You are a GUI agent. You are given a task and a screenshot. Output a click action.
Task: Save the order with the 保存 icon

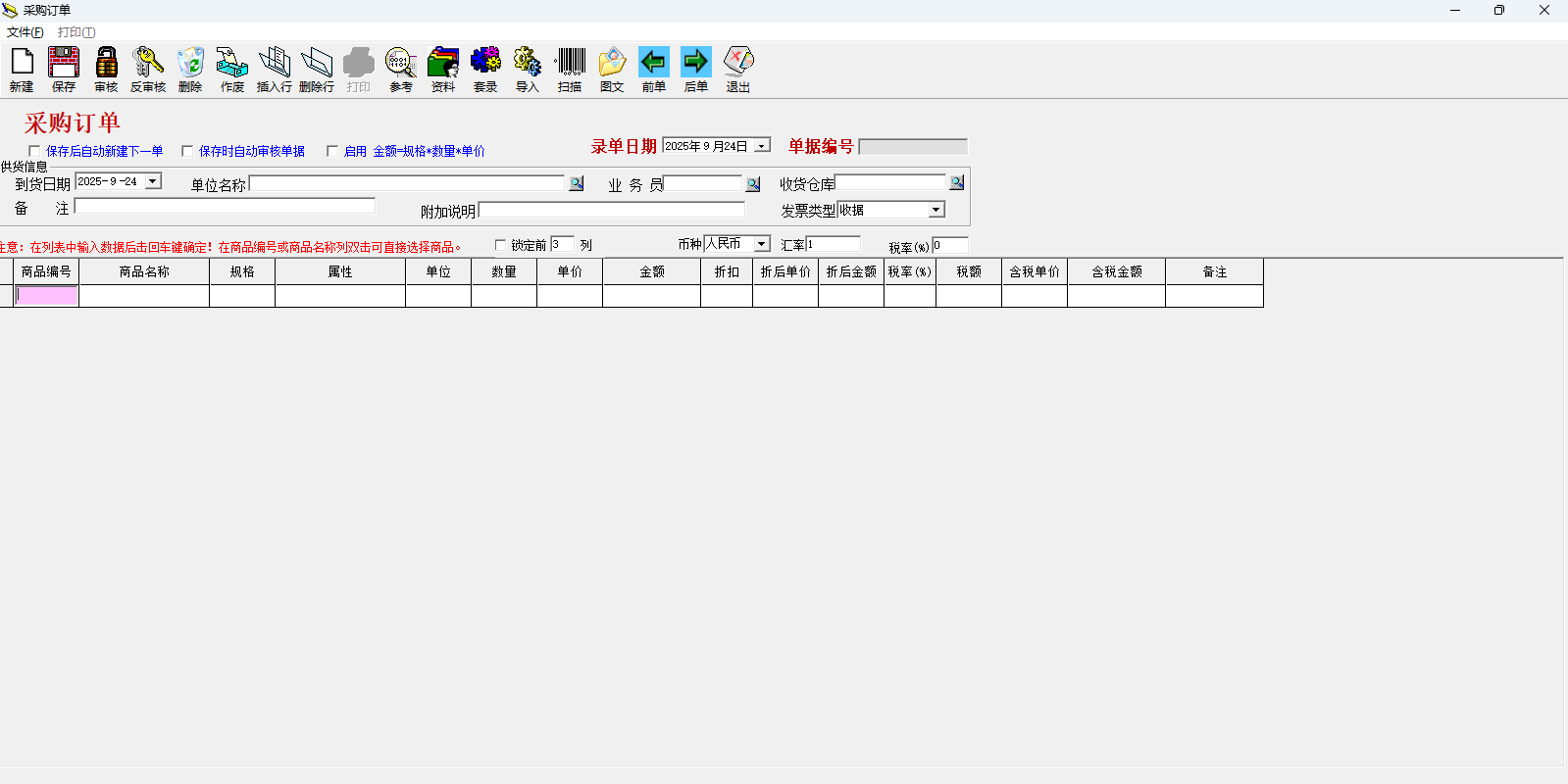[64, 69]
